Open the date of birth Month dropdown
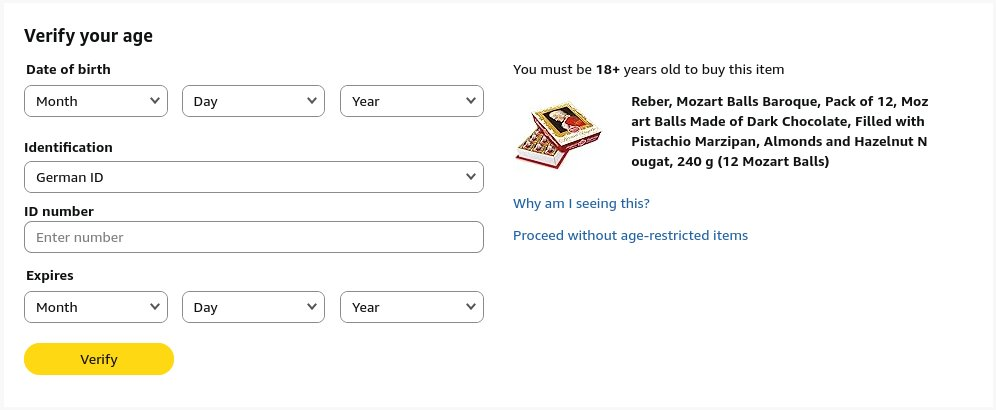Screen dimensions: 996x410 [95, 101]
